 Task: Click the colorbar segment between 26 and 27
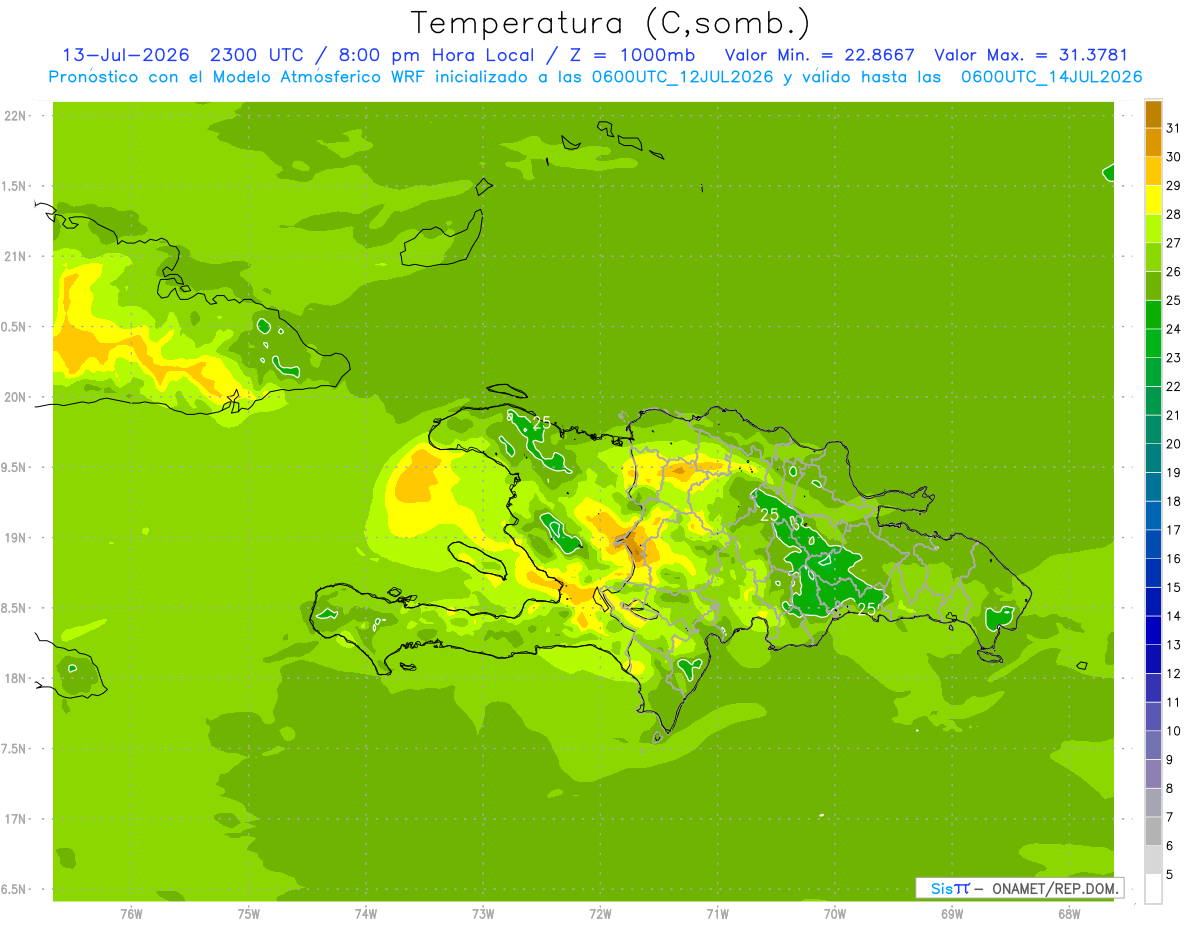[x=1153, y=257]
